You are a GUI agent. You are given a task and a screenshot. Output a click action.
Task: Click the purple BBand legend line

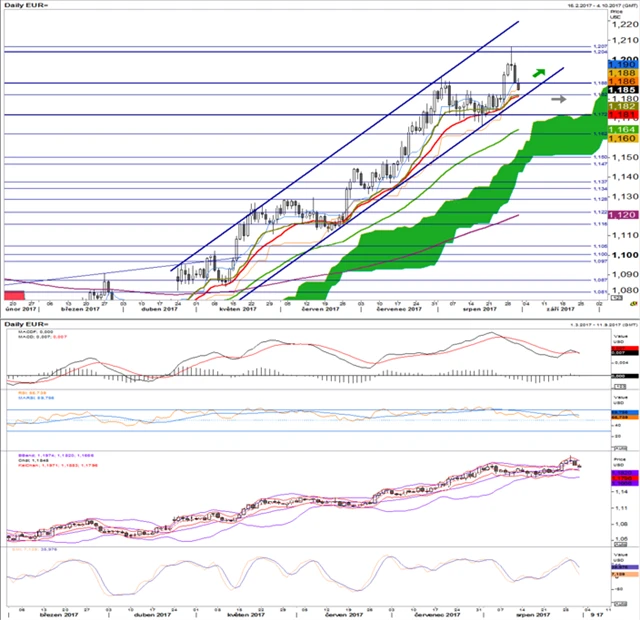(x=56, y=456)
